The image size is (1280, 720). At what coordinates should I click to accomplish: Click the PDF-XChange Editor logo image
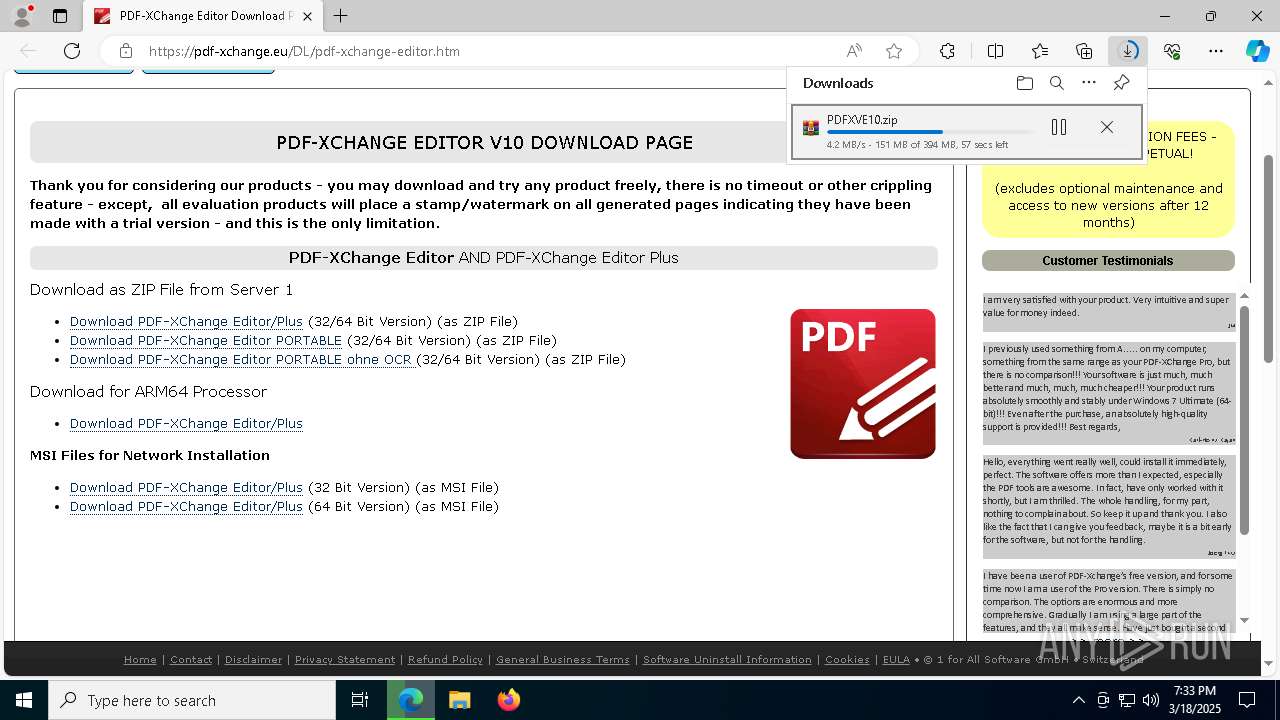pyautogui.click(x=863, y=384)
